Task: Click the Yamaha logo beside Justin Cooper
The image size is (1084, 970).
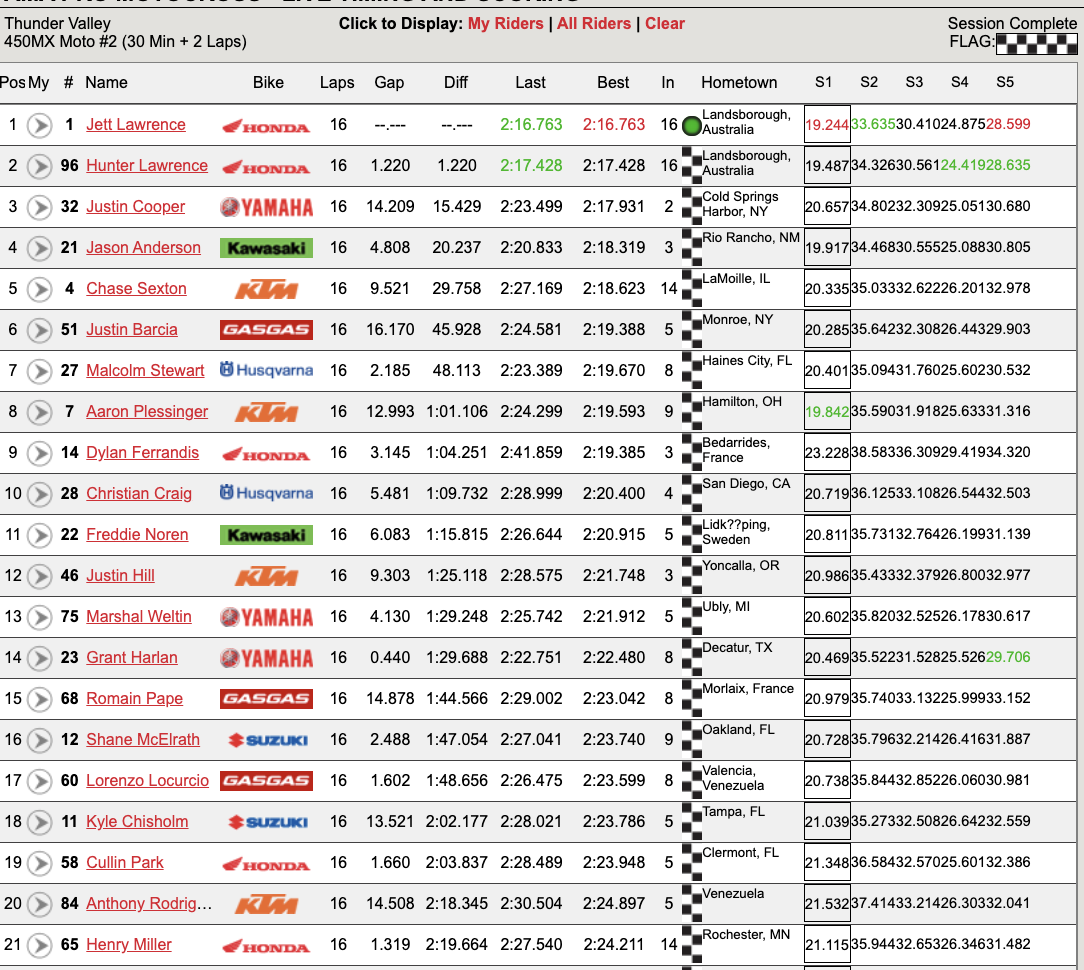Action: pyautogui.click(x=266, y=206)
